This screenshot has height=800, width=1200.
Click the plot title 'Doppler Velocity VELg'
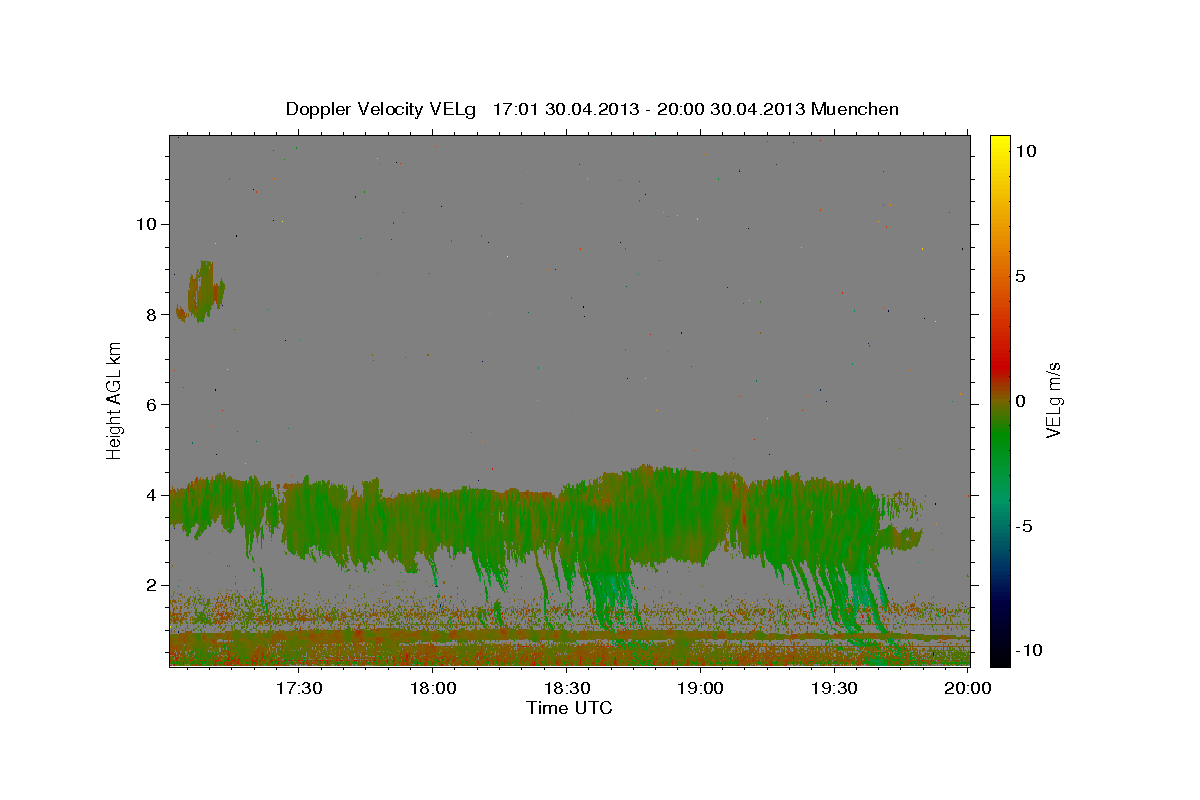coord(383,109)
